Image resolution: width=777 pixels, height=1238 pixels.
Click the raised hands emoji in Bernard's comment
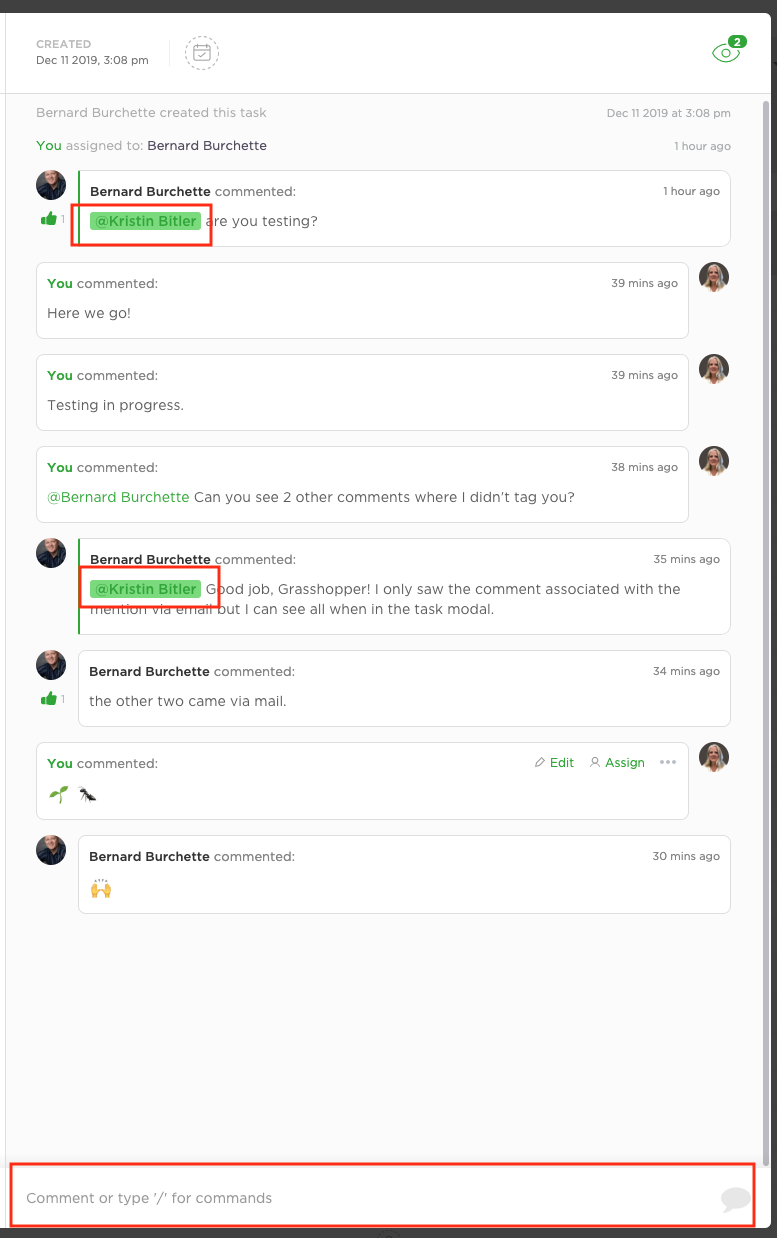coord(100,888)
